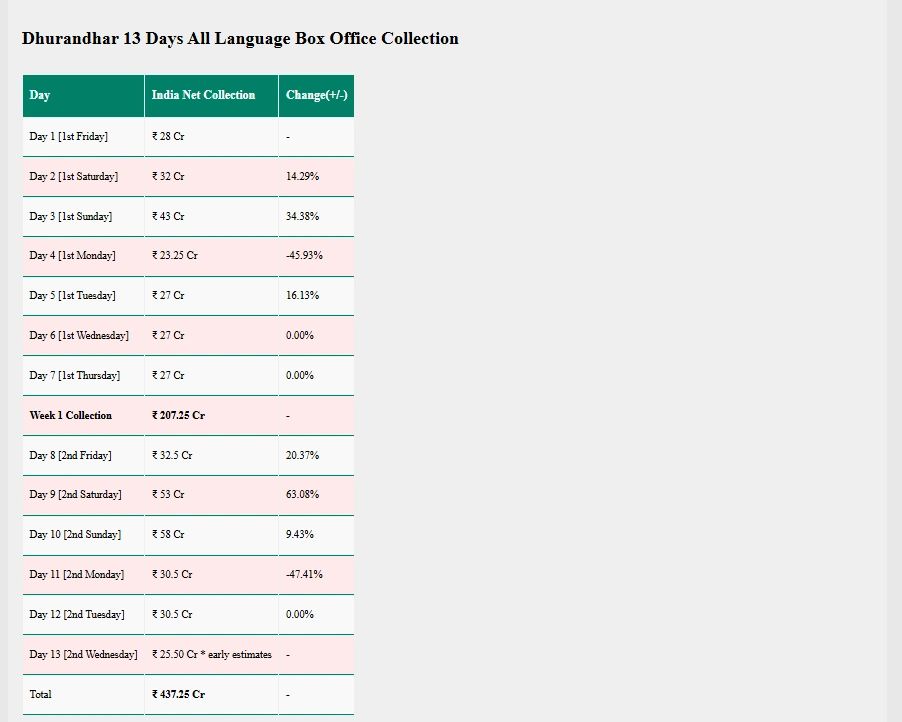
Task: Select 'Day 8 [2nd Friday]' row label
Action: click(70, 455)
